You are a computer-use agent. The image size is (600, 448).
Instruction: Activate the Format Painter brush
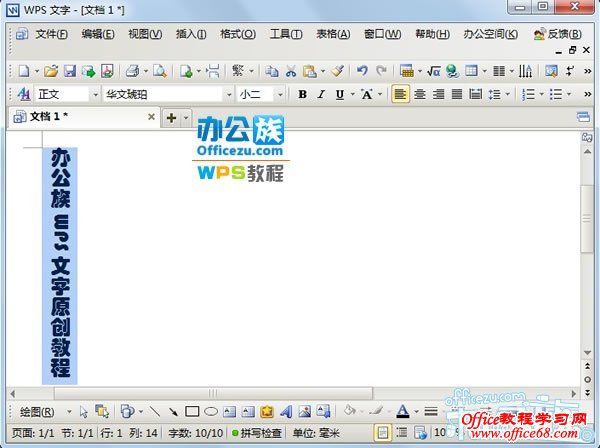click(x=338, y=71)
